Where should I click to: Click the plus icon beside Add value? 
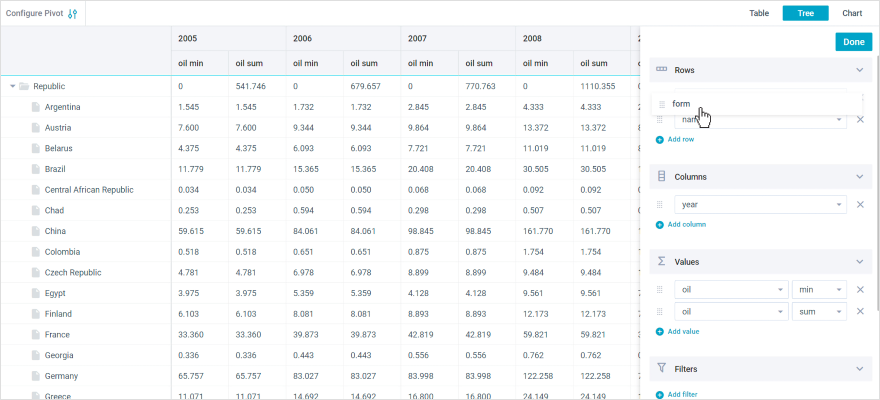[x=660, y=331]
